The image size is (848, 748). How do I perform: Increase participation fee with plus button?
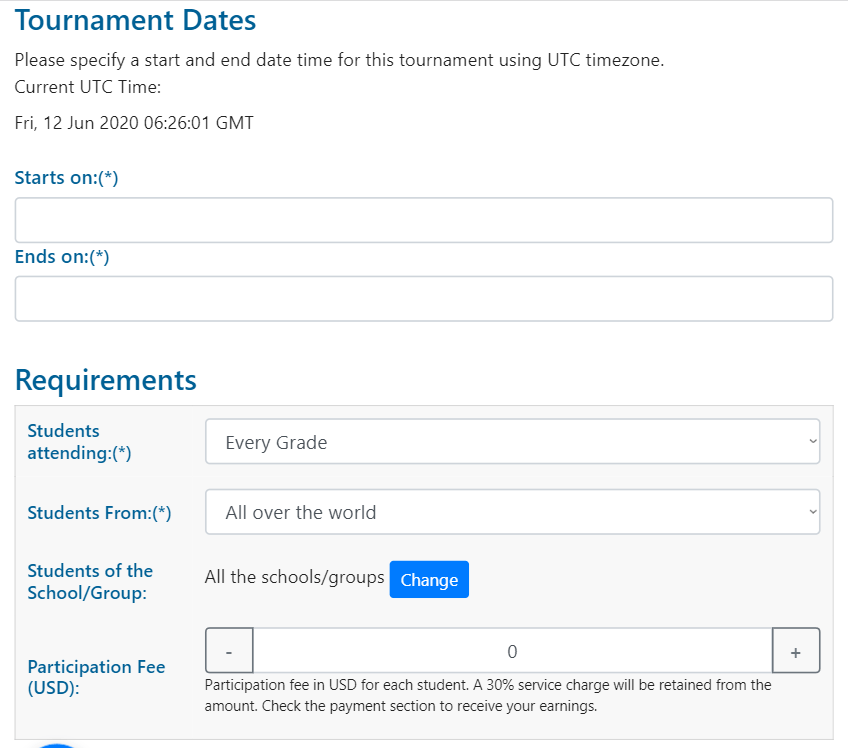(796, 651)
